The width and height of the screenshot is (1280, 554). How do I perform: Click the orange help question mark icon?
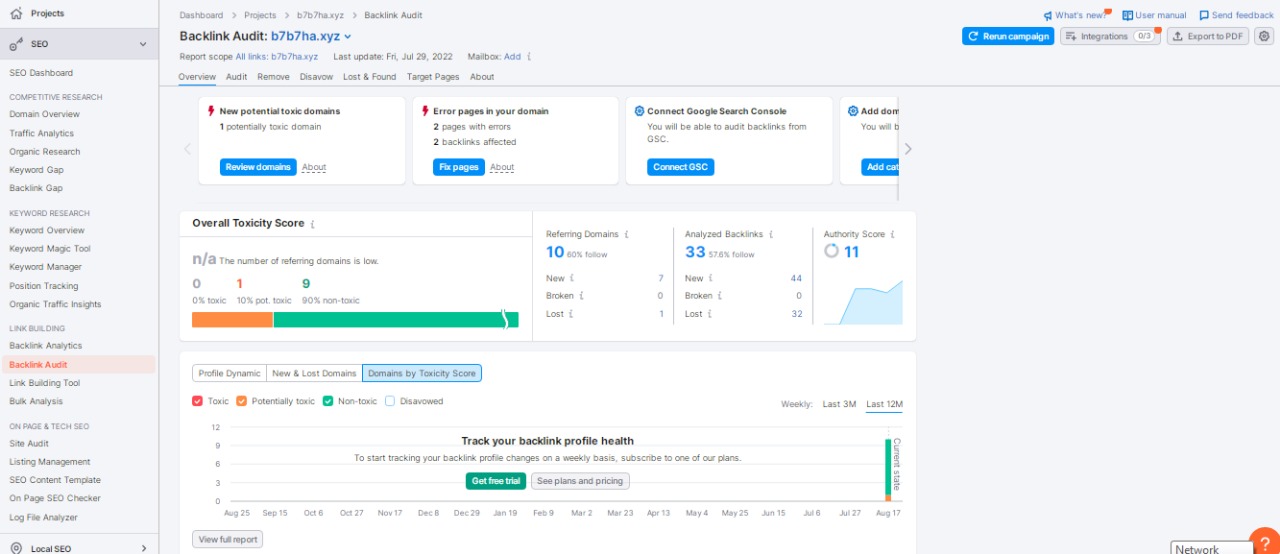[1265, 542]
